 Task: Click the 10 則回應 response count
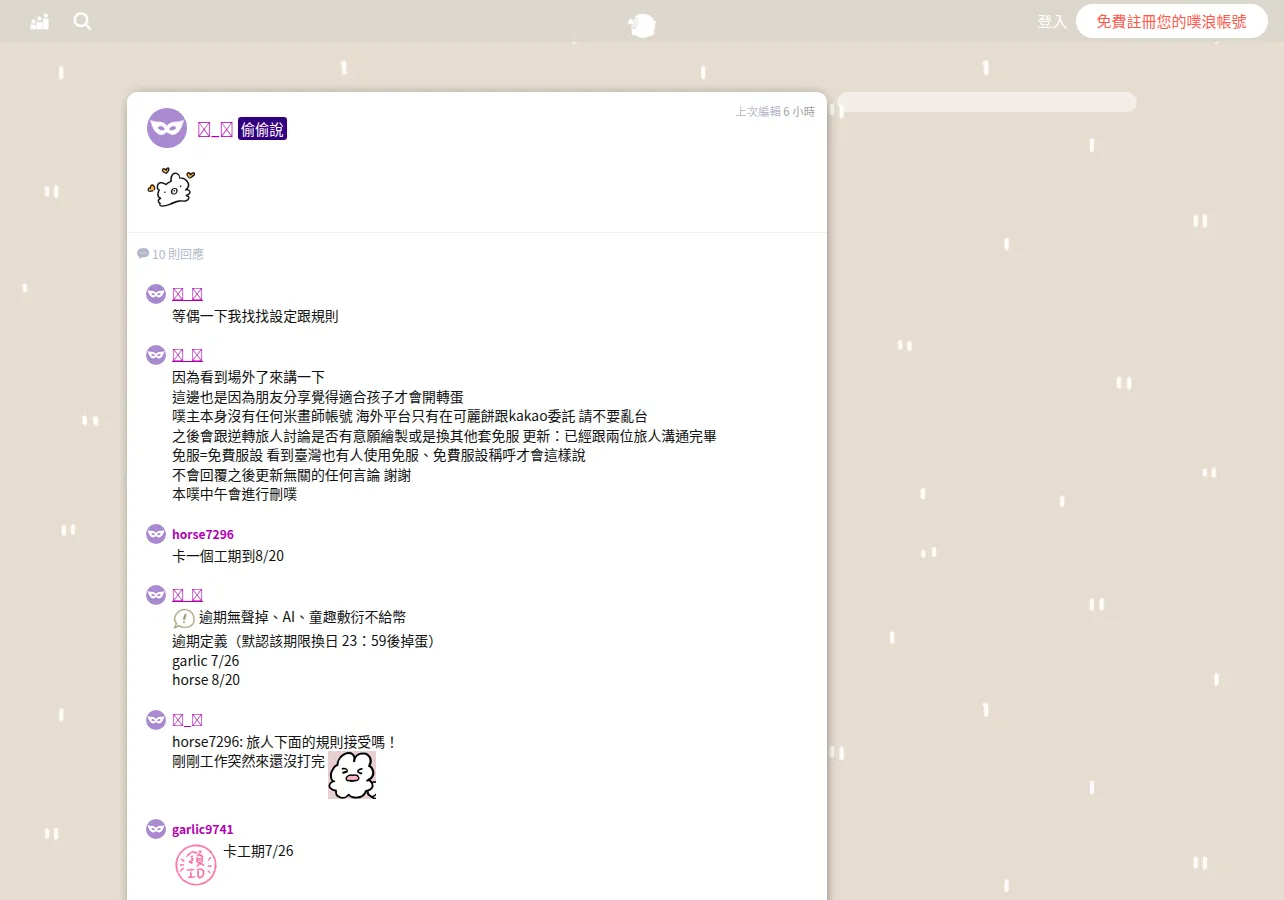click(x=177, y=254)
